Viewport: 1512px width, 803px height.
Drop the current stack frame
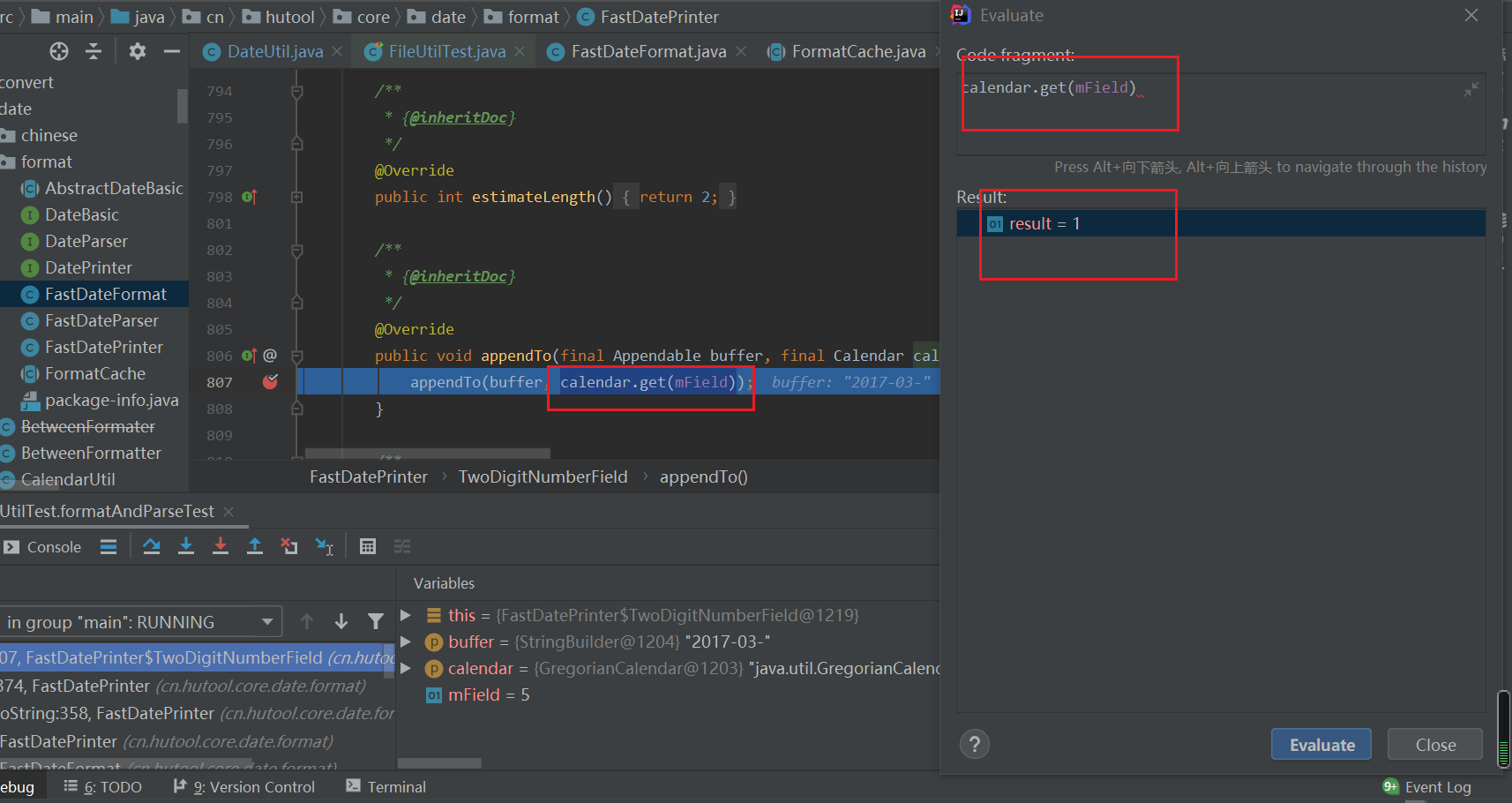click(x=289, y=547)
